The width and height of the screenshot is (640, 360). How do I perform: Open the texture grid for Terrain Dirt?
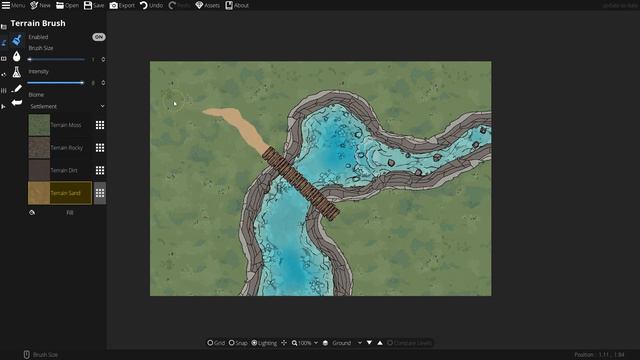(x=100, y=170)
